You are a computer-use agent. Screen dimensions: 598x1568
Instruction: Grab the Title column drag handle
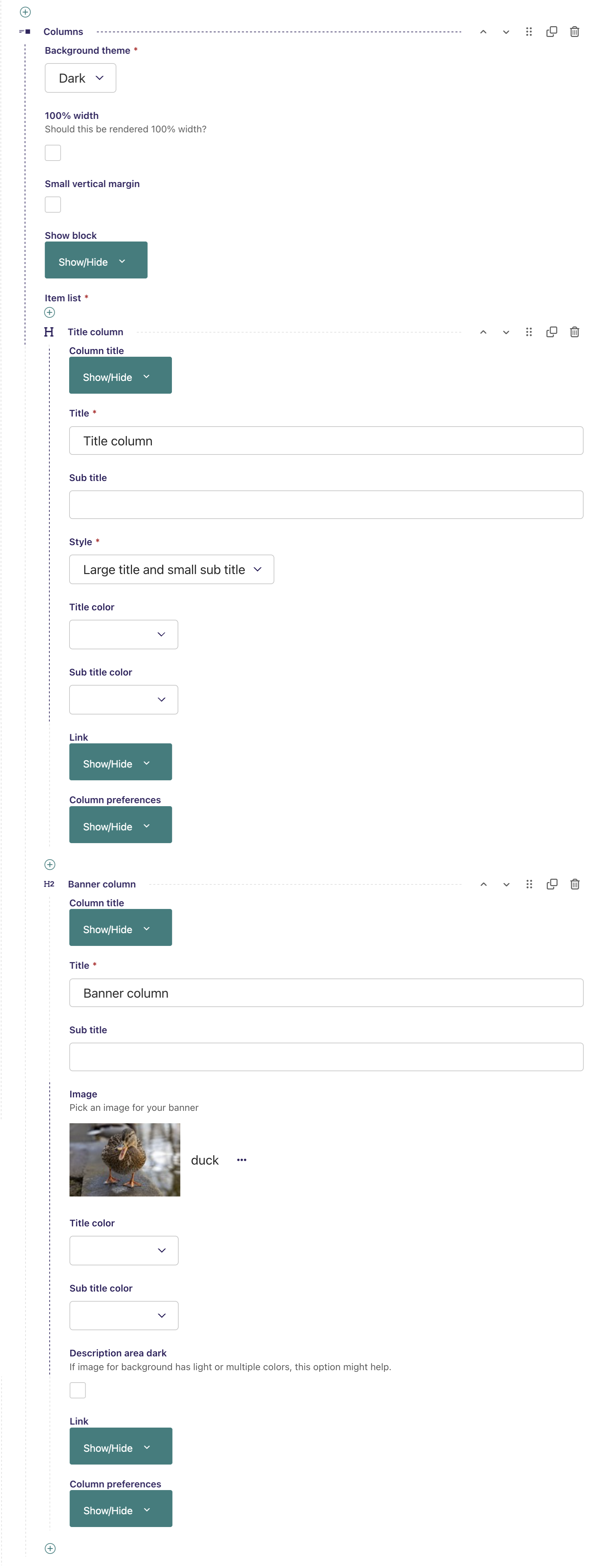tap(528, 332)
